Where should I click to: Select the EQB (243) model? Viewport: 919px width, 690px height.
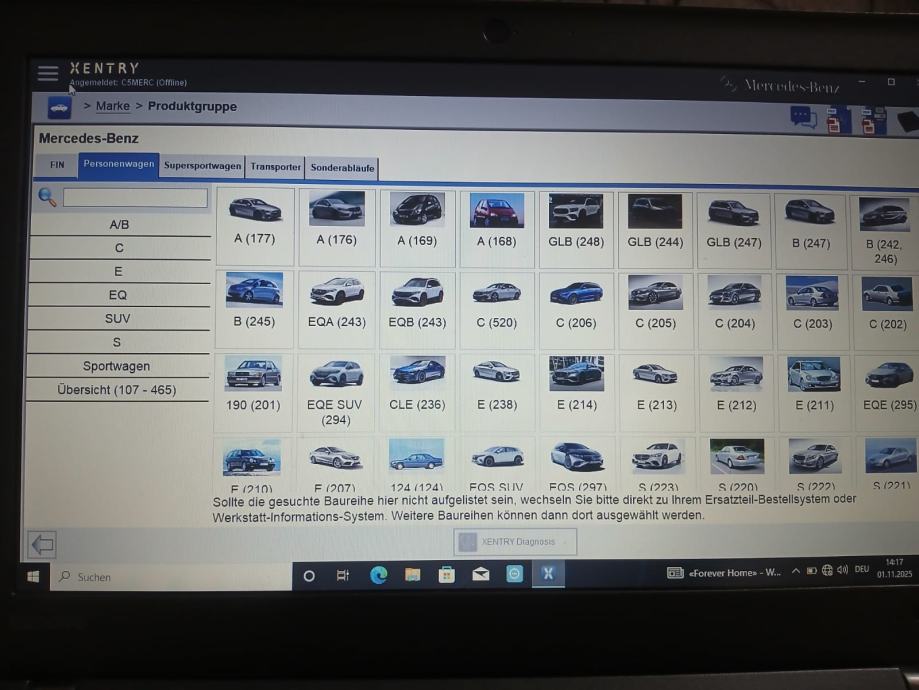point(417,310)
